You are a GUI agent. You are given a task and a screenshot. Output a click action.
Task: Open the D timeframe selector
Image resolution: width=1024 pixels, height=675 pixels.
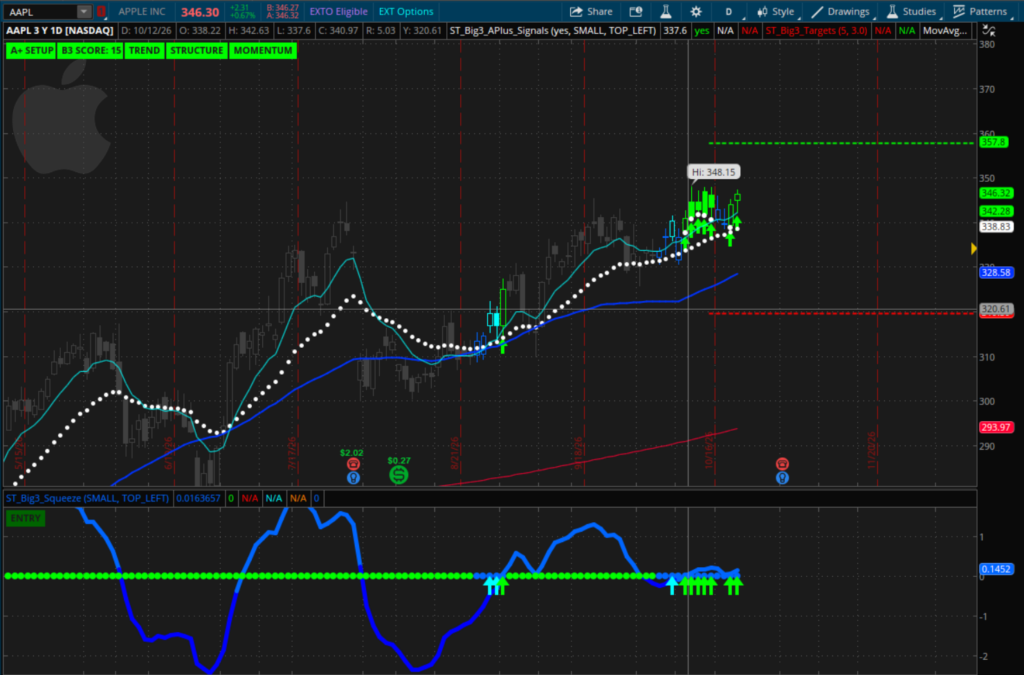(729, 12)
